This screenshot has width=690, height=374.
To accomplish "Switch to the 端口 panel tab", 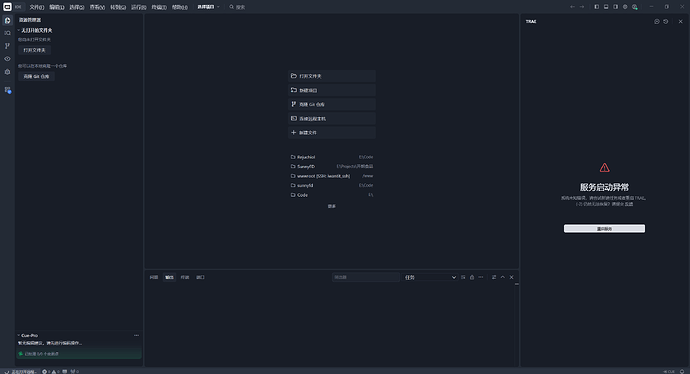I will tap(200, 277).
